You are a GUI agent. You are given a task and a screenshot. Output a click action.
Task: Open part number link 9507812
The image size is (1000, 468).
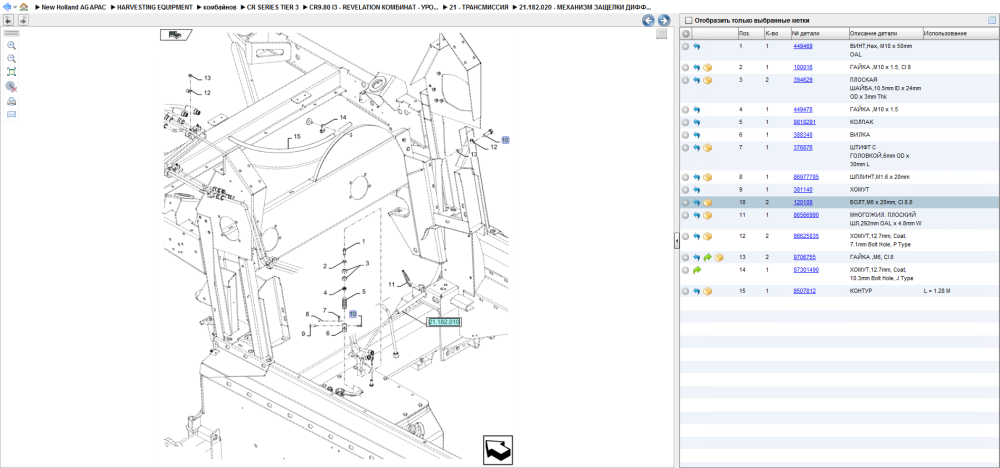point(804,291)
